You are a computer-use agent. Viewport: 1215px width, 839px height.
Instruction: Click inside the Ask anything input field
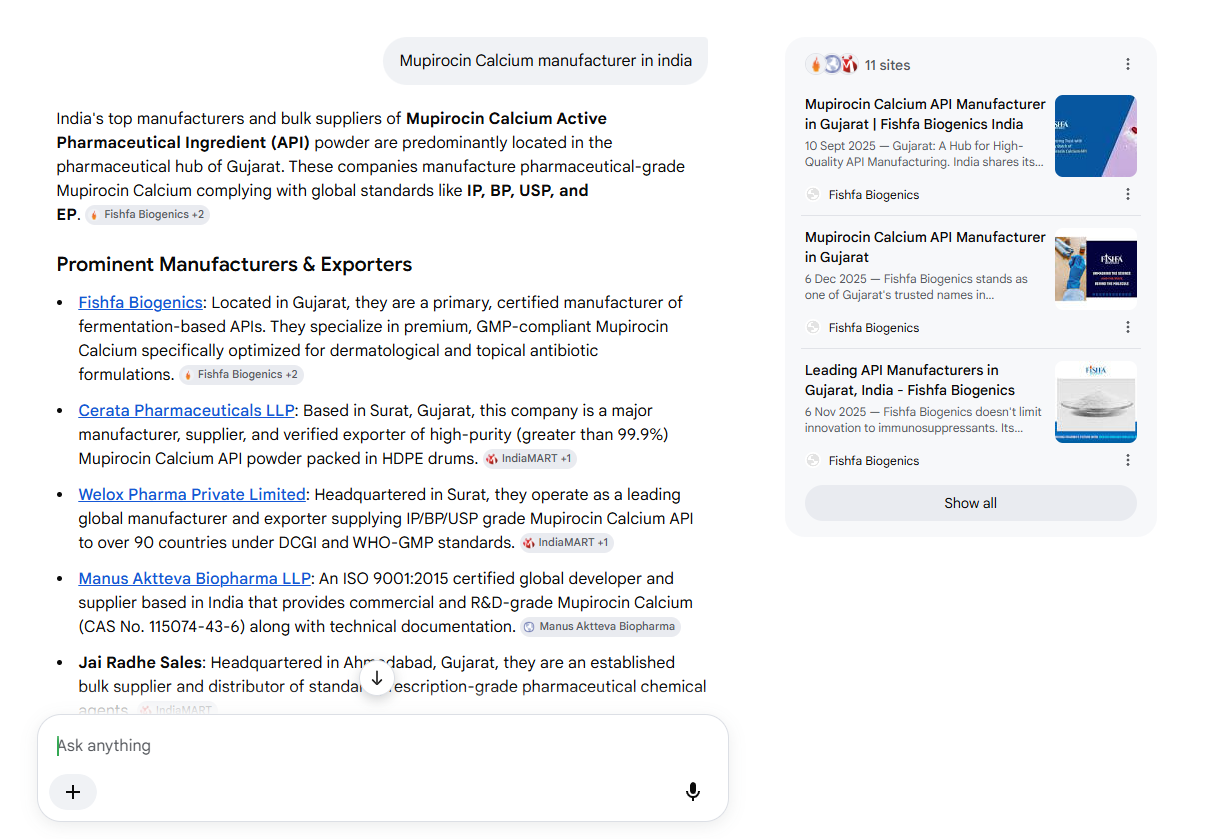click(382, 746)
